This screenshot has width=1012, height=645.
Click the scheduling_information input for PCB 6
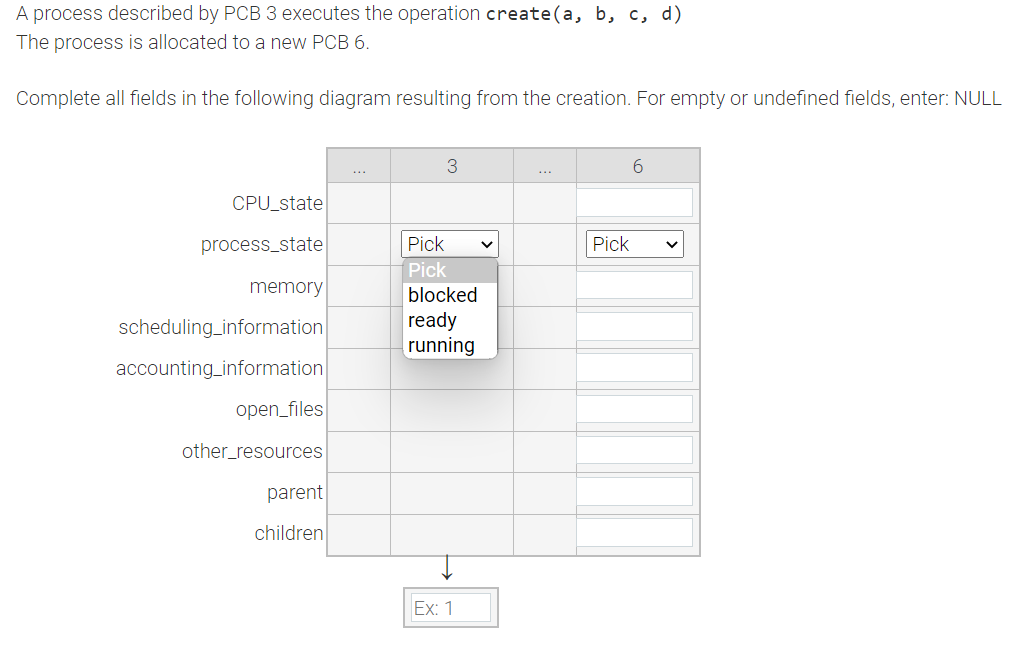point(634,325)
